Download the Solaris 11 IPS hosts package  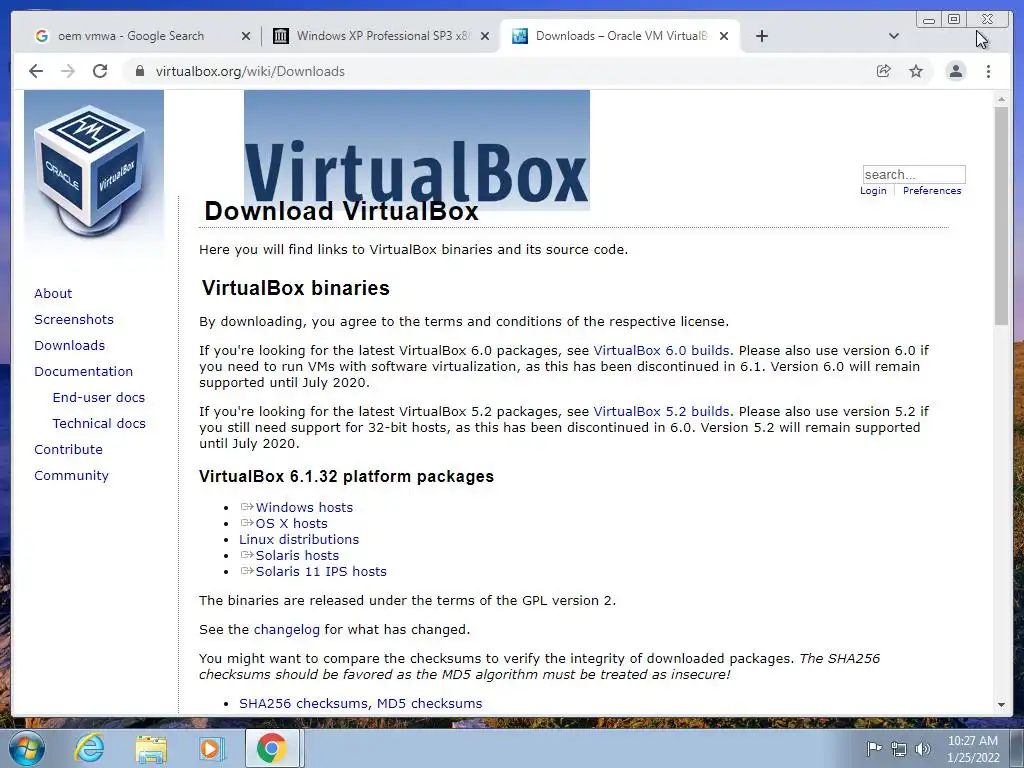click(321, 571)
